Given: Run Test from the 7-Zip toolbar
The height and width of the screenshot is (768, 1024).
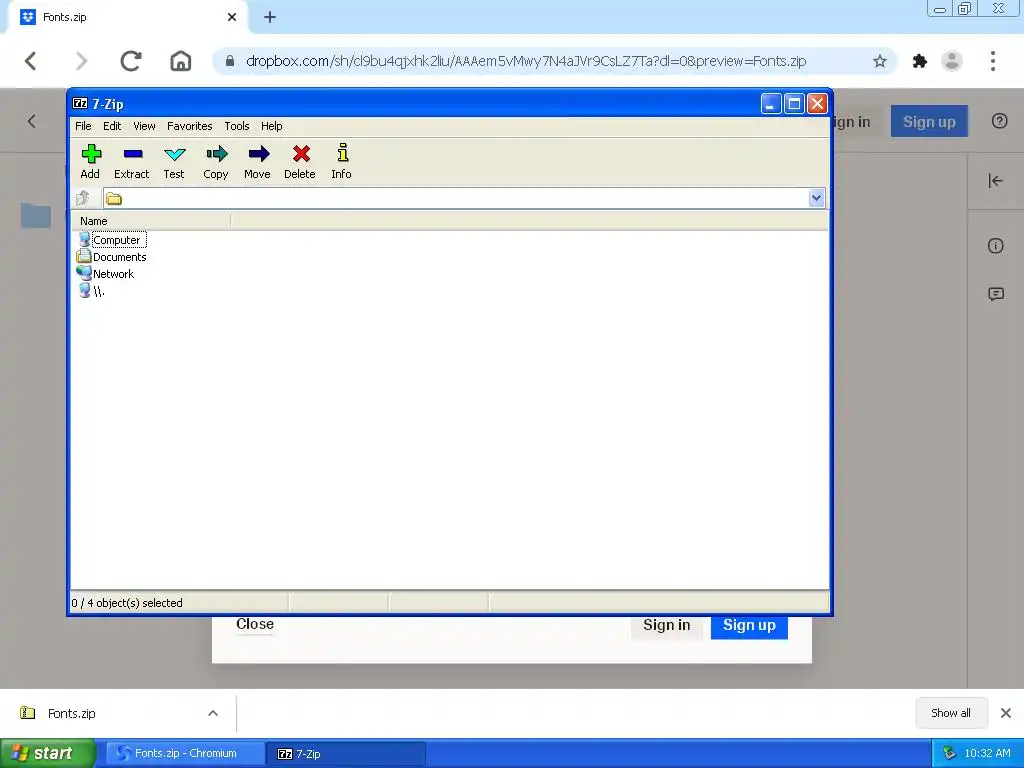Looking at the screenshot, I should pyautogui.click(x=174, y=161).
